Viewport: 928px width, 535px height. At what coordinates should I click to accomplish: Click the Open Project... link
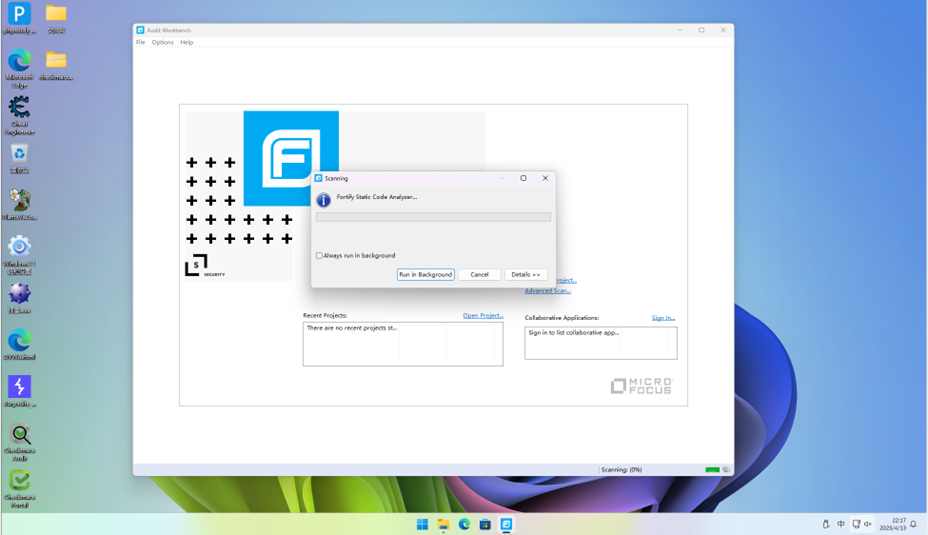[483, 315]
